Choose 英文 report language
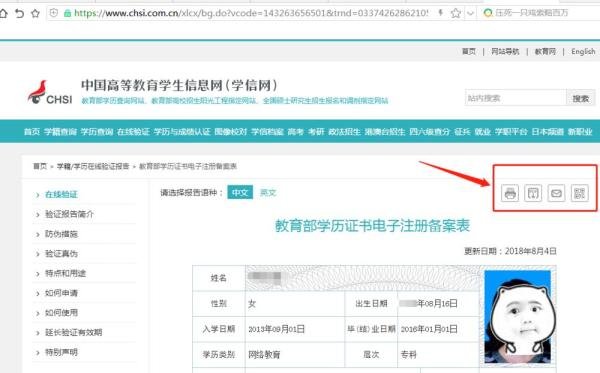The image size is (600, 373). (x=268, y=192)
